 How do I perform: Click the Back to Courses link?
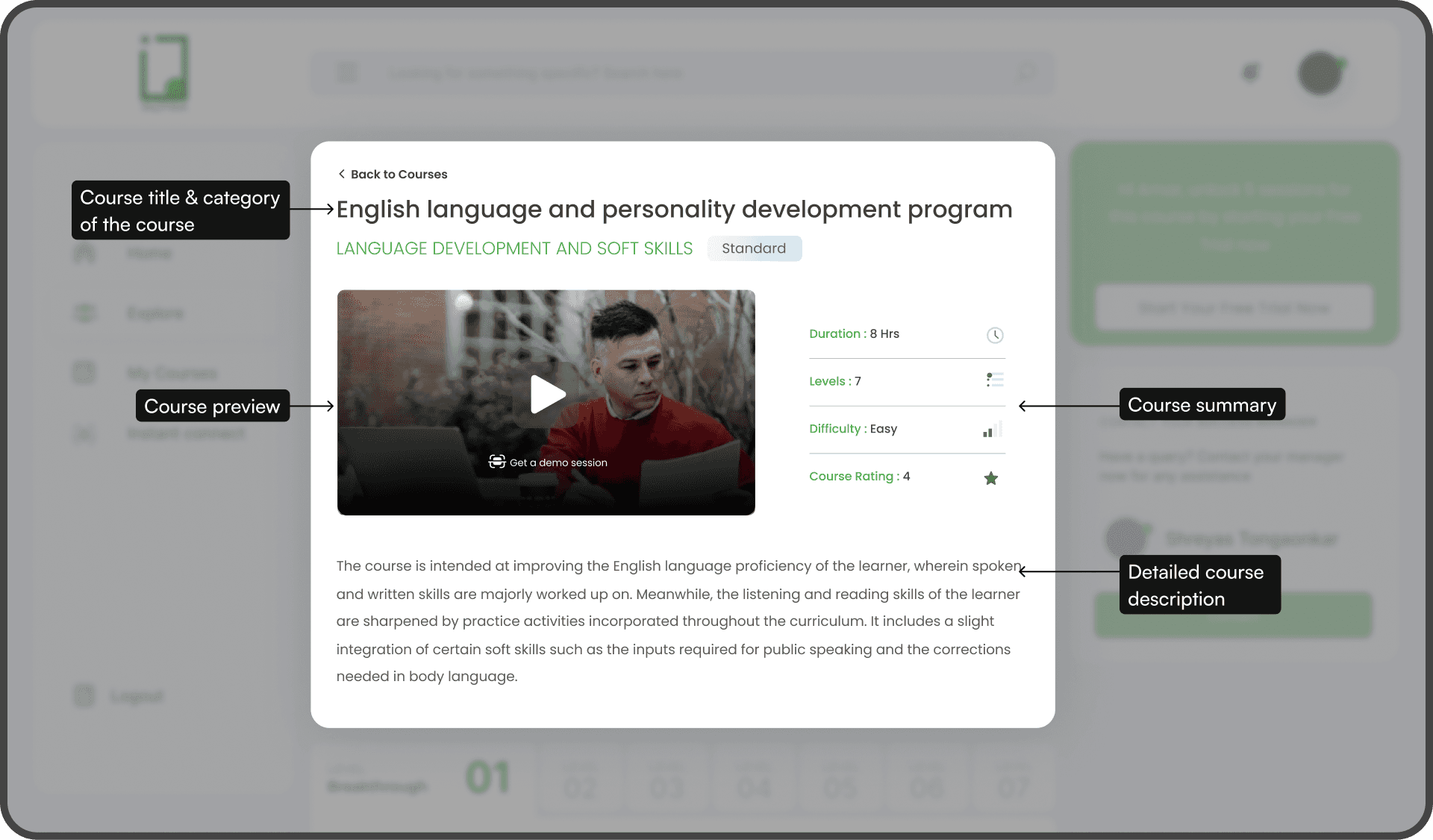(399, 174)
